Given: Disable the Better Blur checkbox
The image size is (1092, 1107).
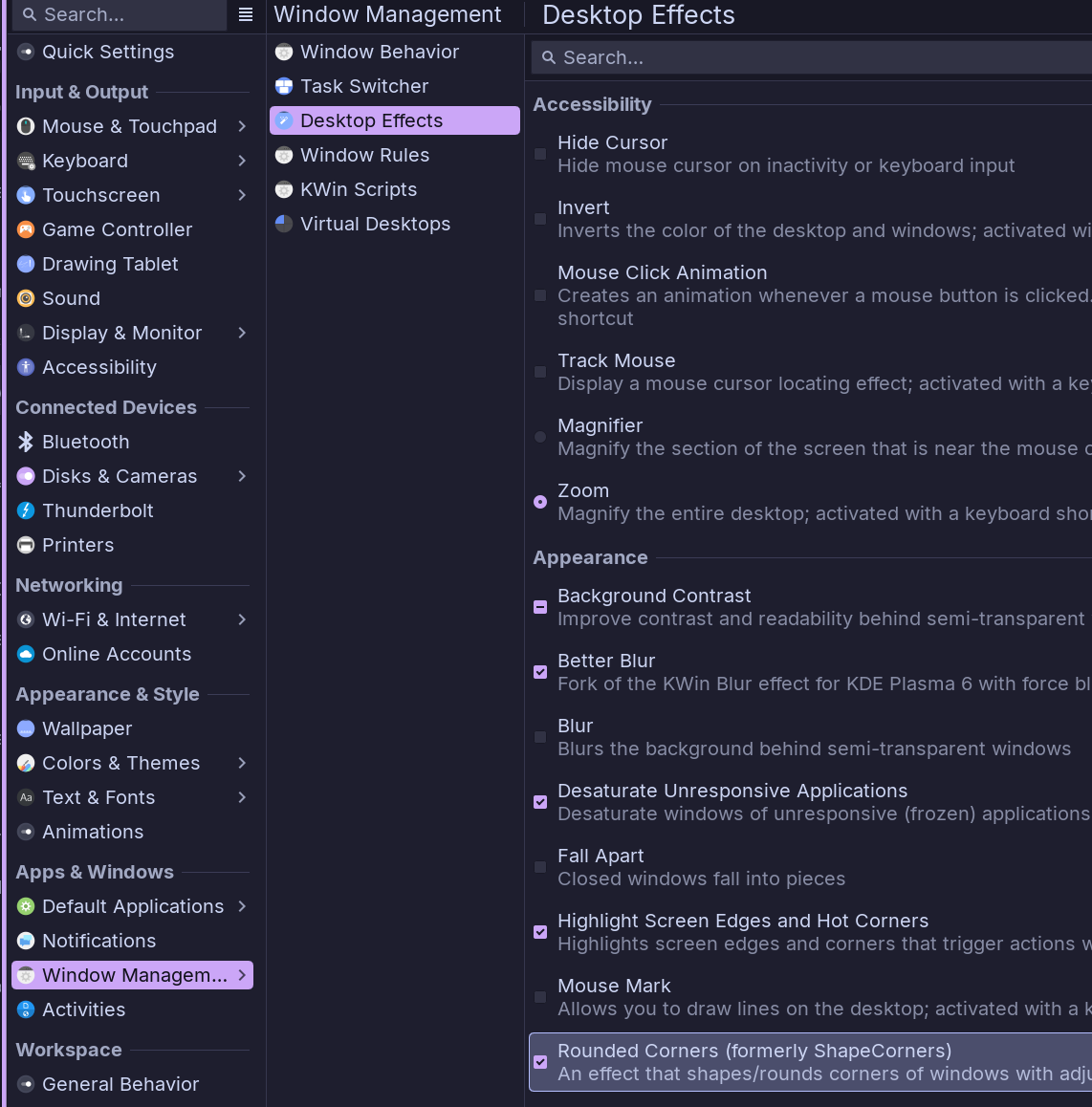Looking at the screenshot, I should (540, 672).
